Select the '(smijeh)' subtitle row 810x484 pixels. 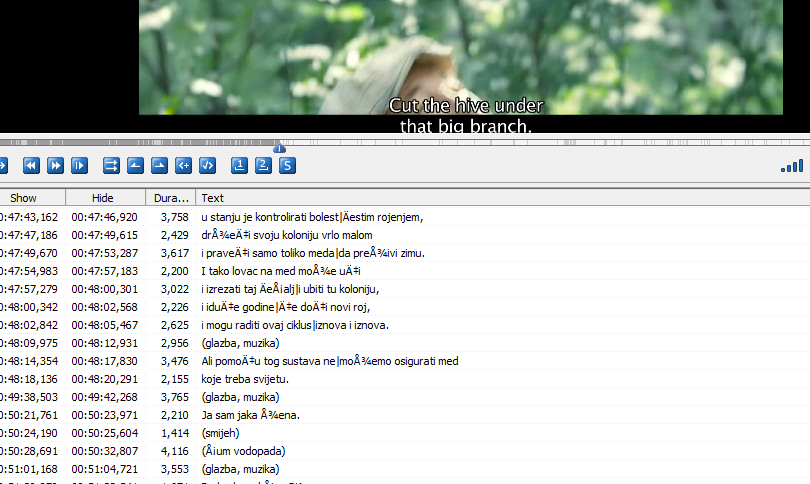405,433
